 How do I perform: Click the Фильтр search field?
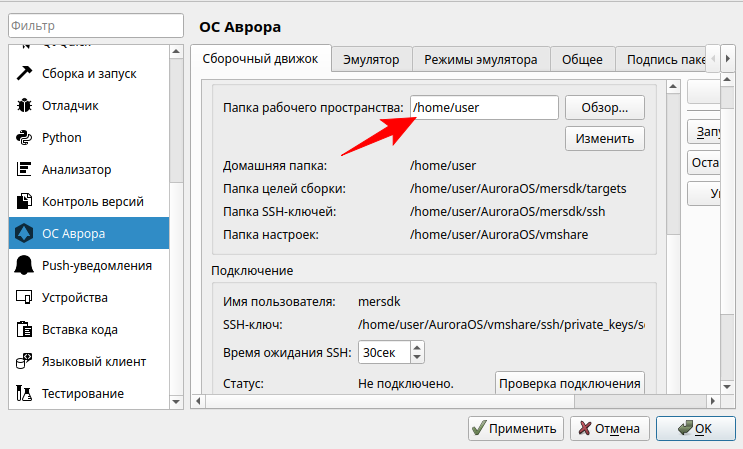(x=96, y=25)
